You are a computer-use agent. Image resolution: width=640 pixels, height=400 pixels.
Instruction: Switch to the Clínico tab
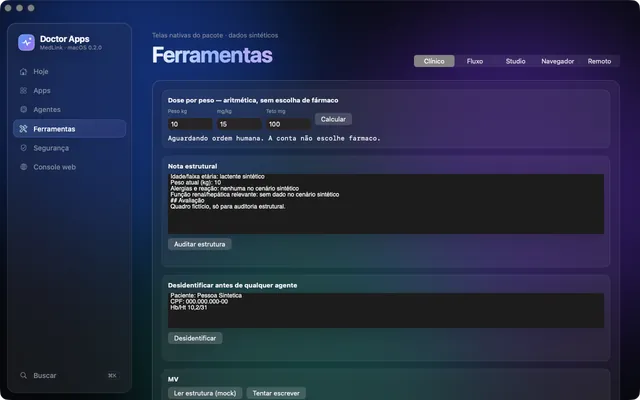tap(434, 61)
